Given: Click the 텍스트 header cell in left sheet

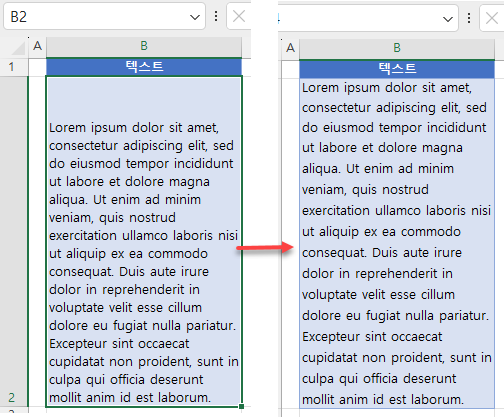Looking at the screenshot, I should pyautogui.click(x=144, y=67).
